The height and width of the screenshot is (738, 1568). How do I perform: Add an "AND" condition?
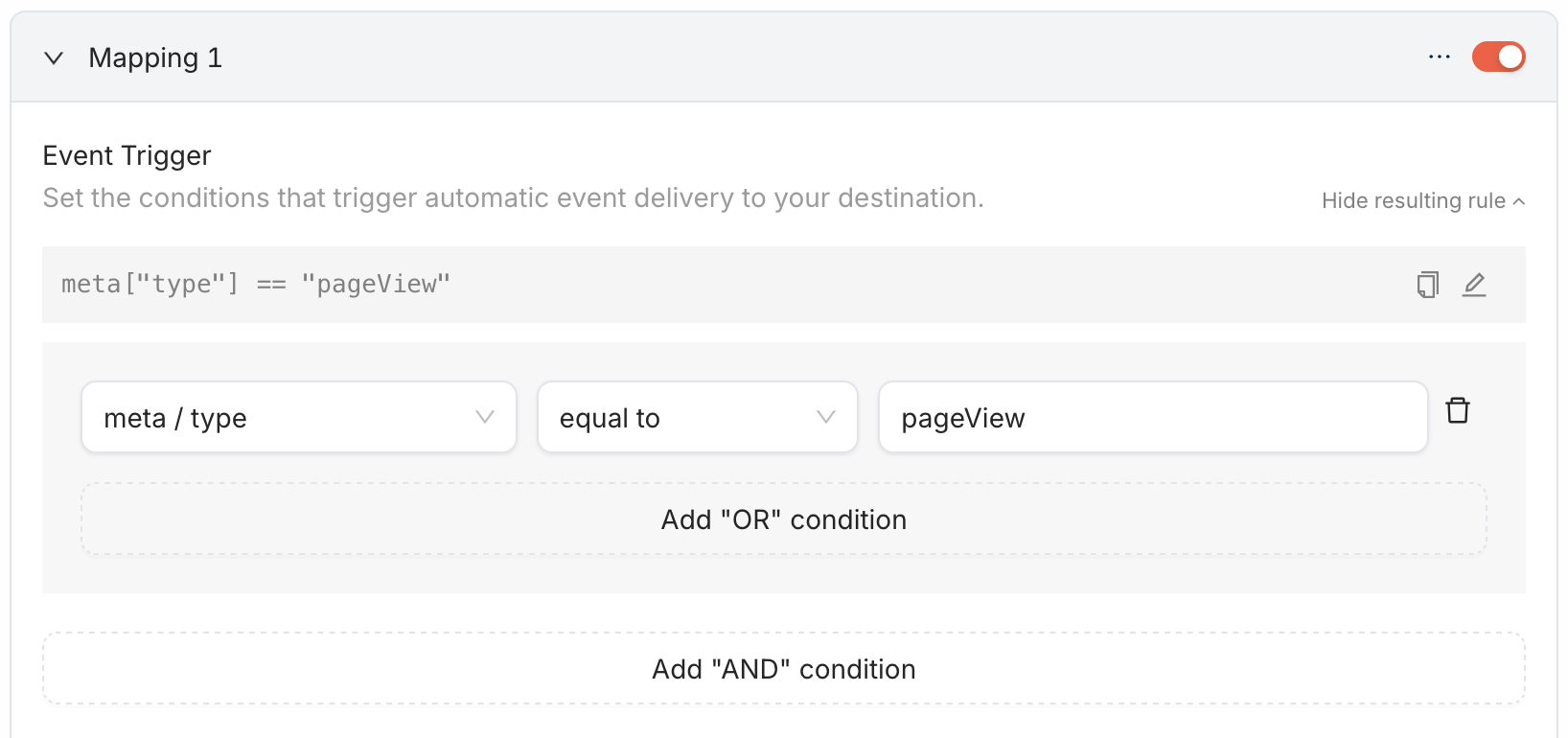pos(783,669)
